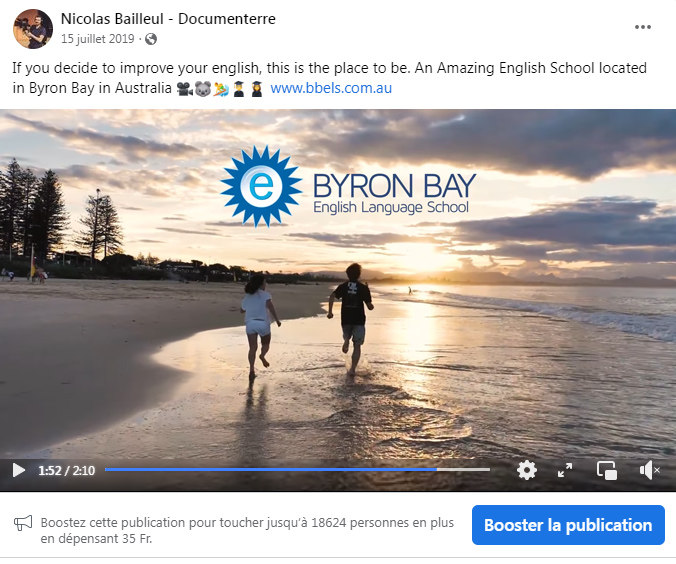Visit the www.bbels.com.au link

pyautogui.click(x=331, y=88)
